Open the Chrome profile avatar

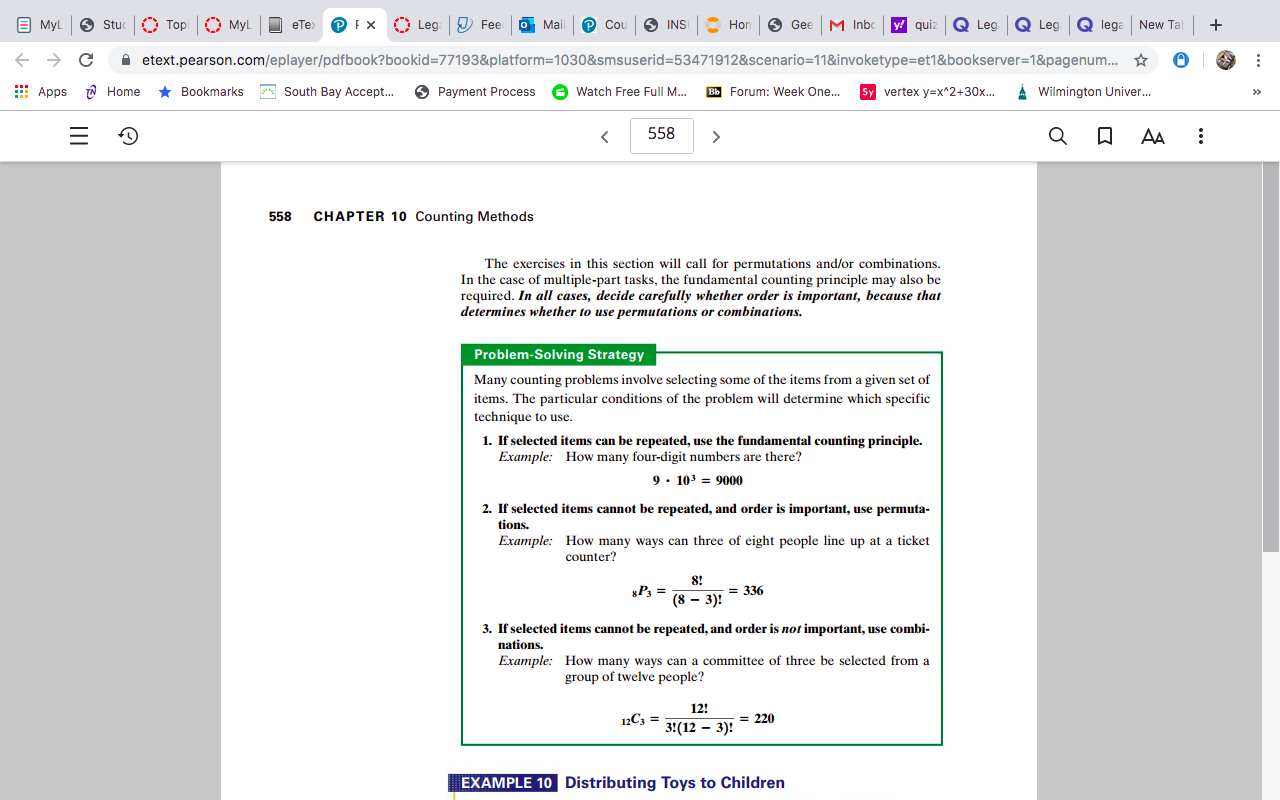[1226, 60]
